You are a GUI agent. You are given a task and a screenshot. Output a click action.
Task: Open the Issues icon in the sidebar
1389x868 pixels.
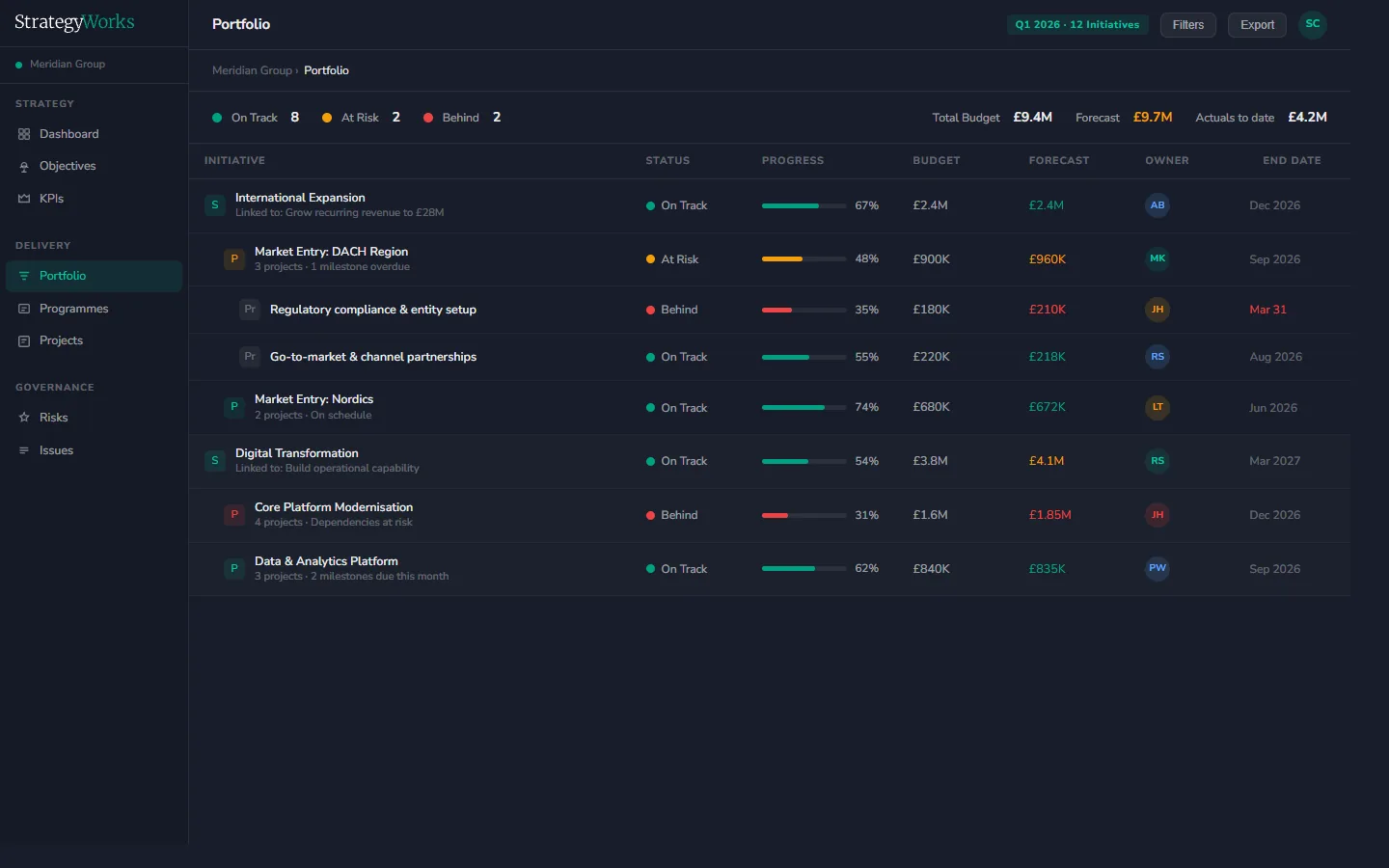pos(23,449)
